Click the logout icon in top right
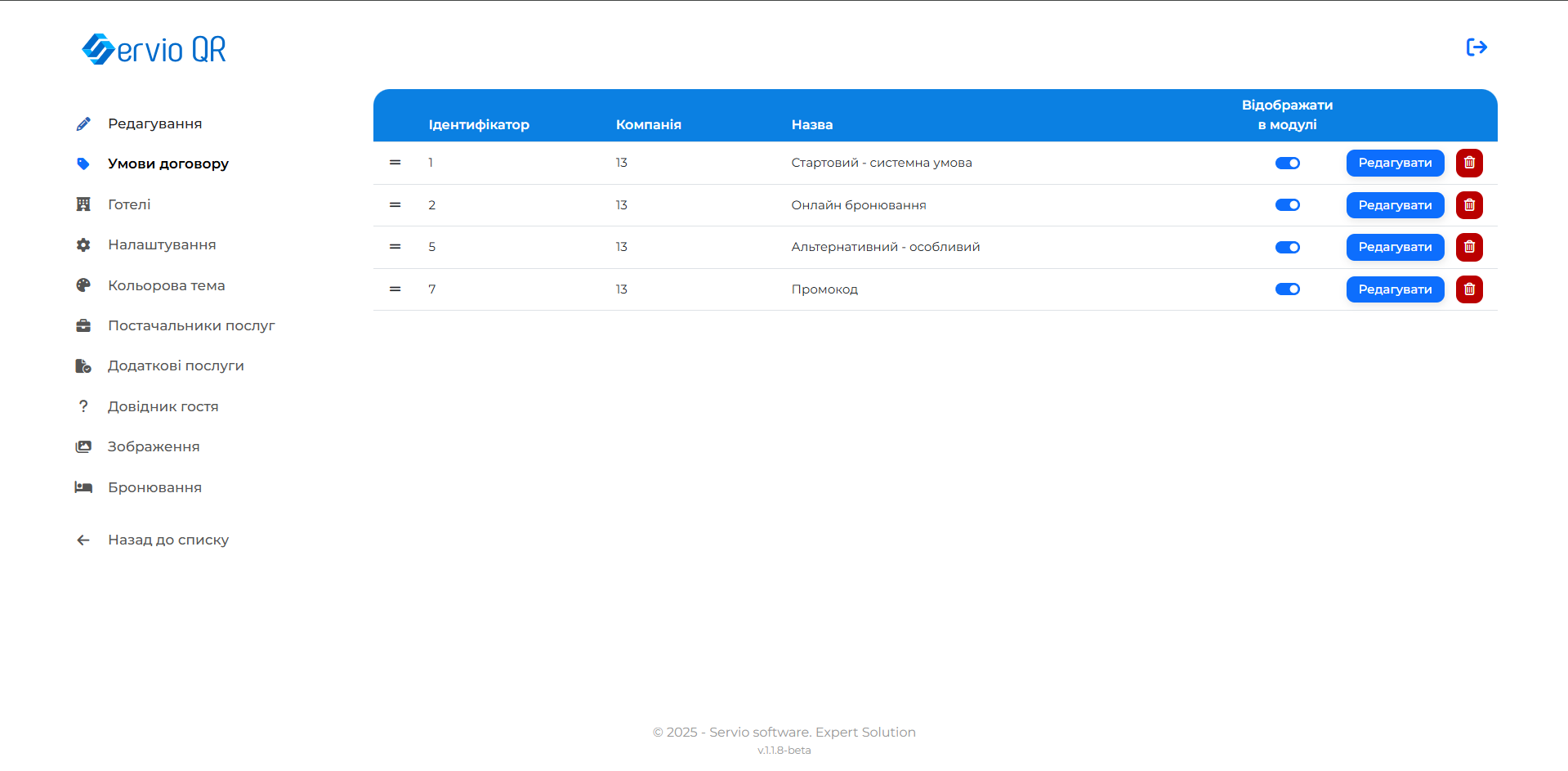This screenshot has height=771, width=1568. click(1476, 47)
